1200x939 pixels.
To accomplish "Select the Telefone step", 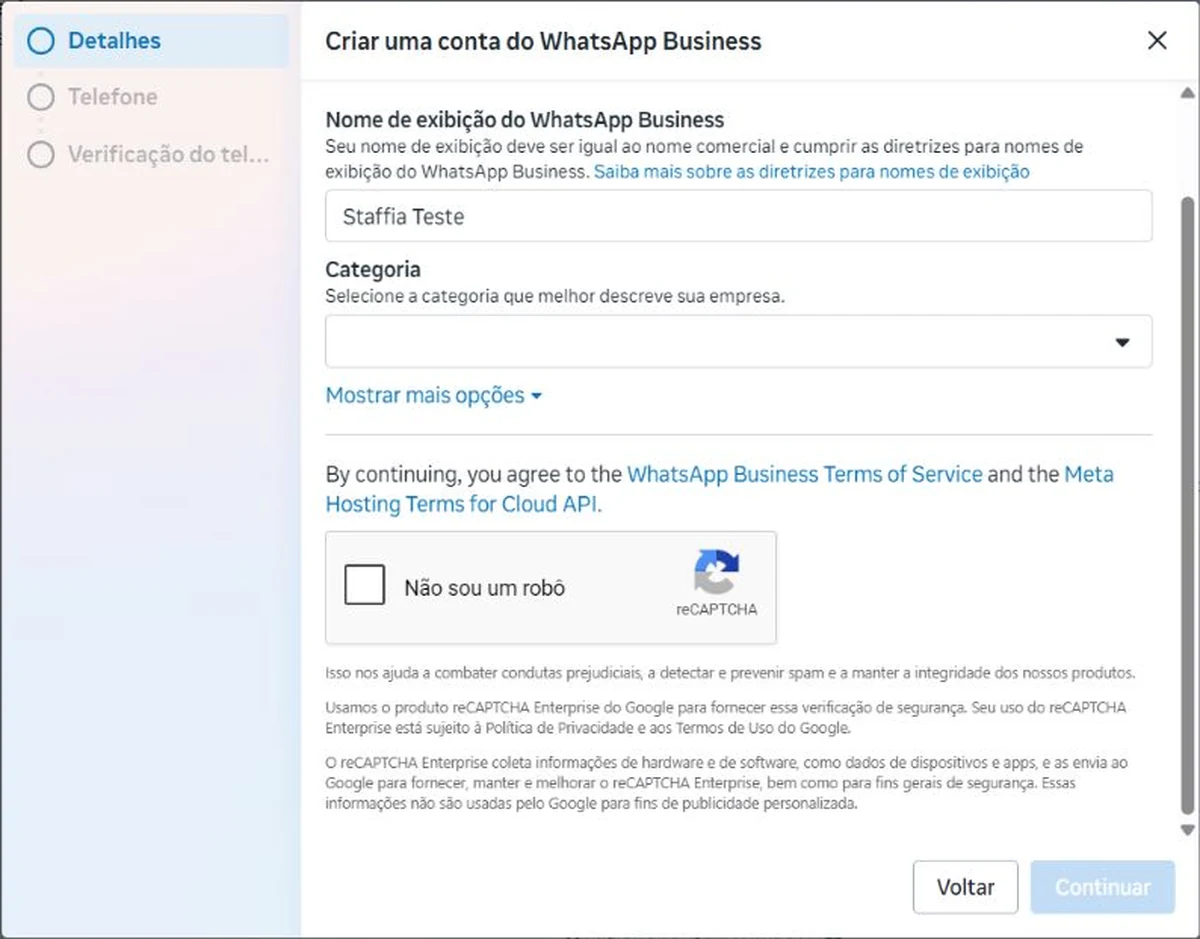I will point(151,97).
